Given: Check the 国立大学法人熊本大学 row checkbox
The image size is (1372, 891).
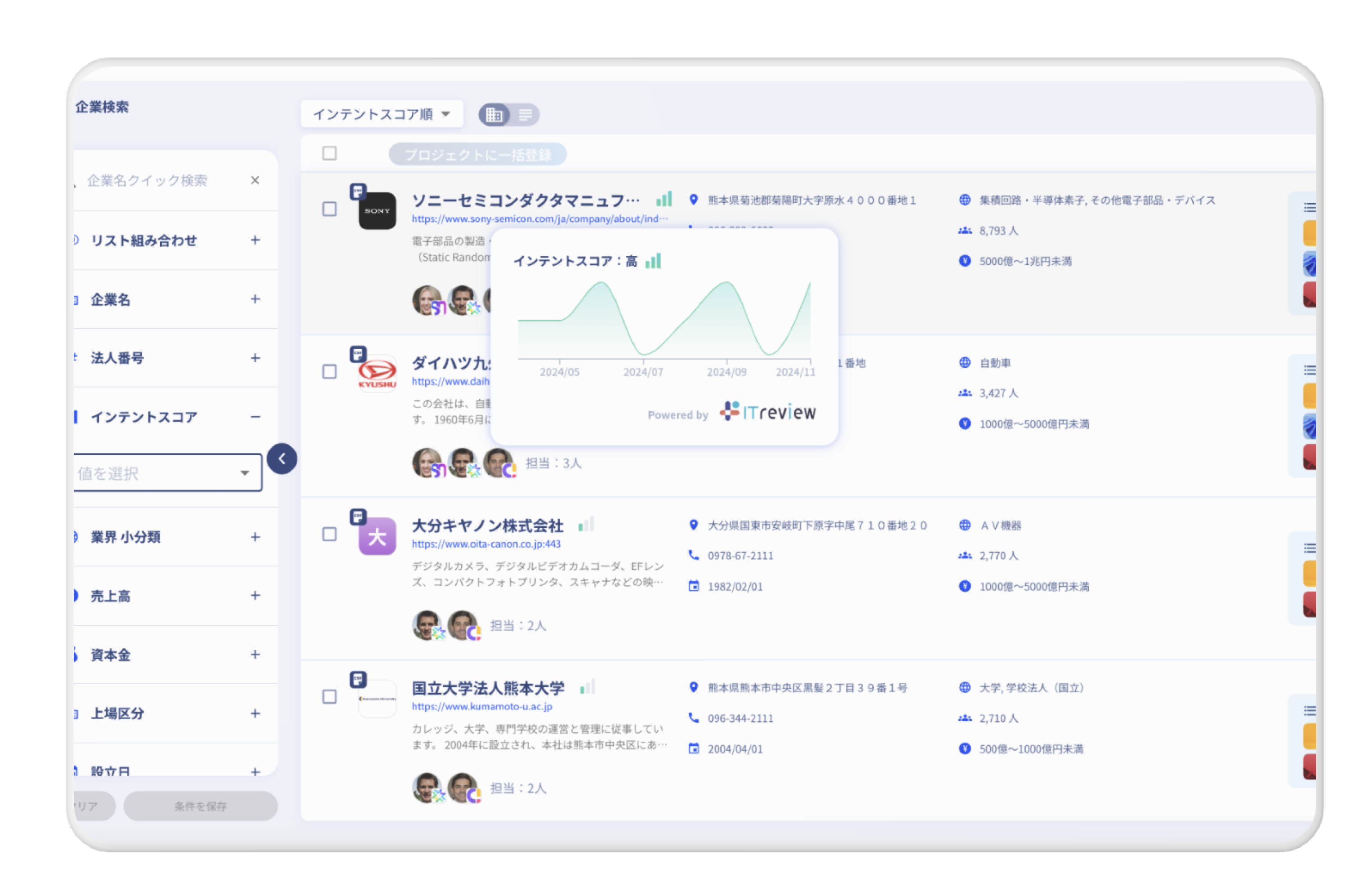Looking at the screenshot, I should point(329,697).
